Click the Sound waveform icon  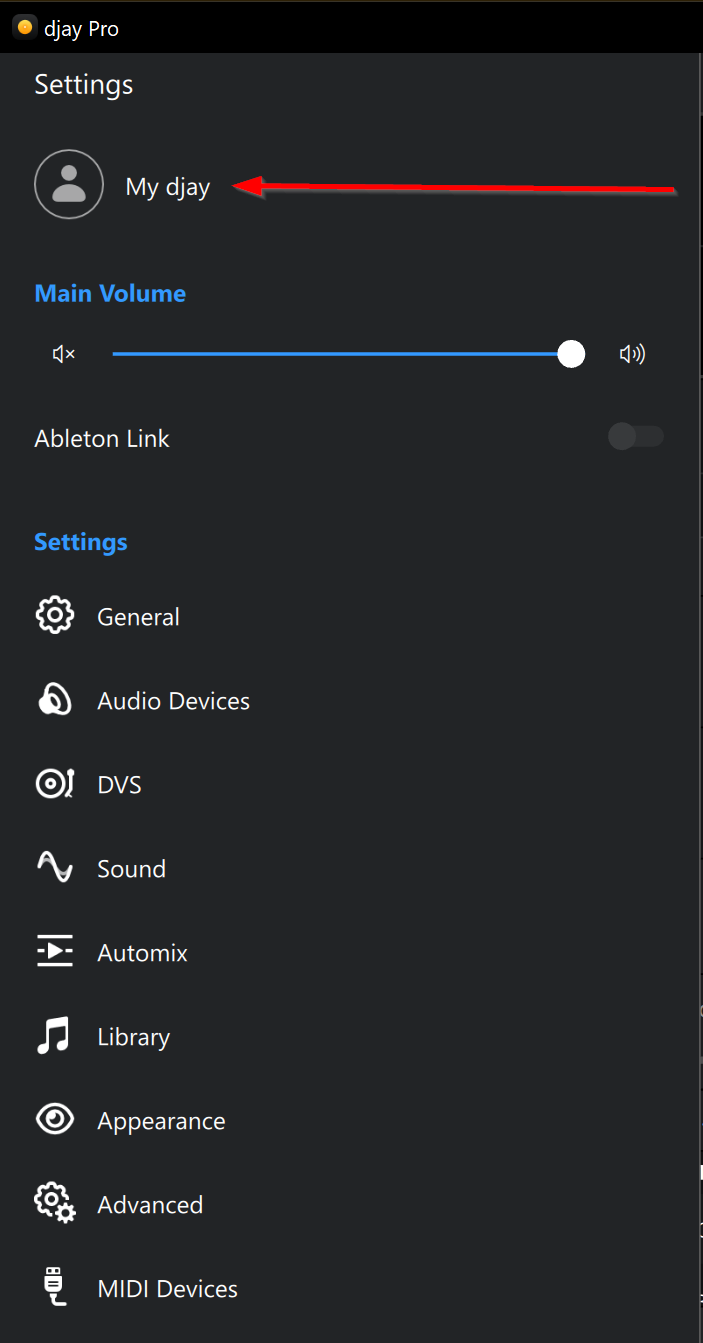point(55,868)
